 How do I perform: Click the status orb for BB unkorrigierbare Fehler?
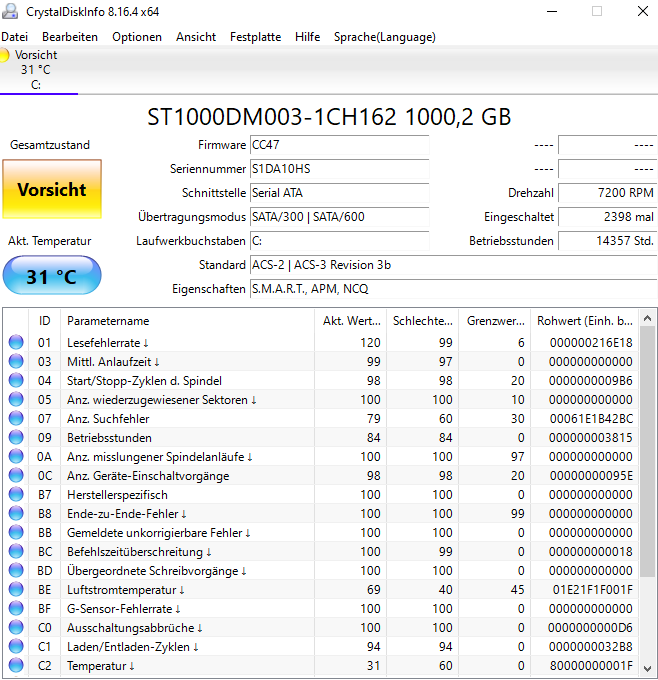(16, 532)
